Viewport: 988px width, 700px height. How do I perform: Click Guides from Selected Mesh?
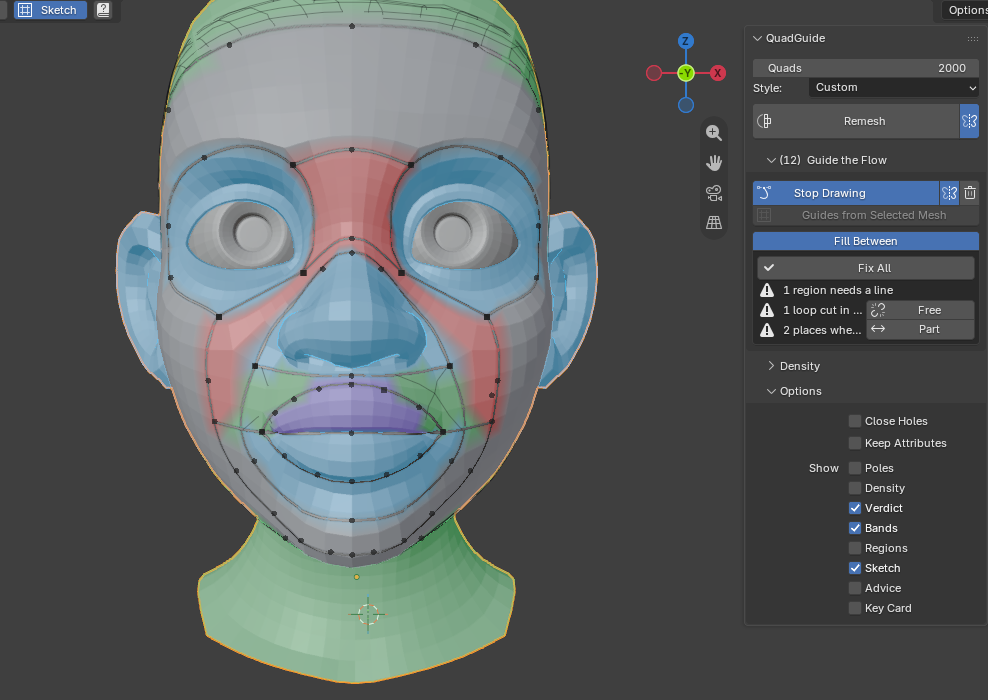tap(866, 215)
